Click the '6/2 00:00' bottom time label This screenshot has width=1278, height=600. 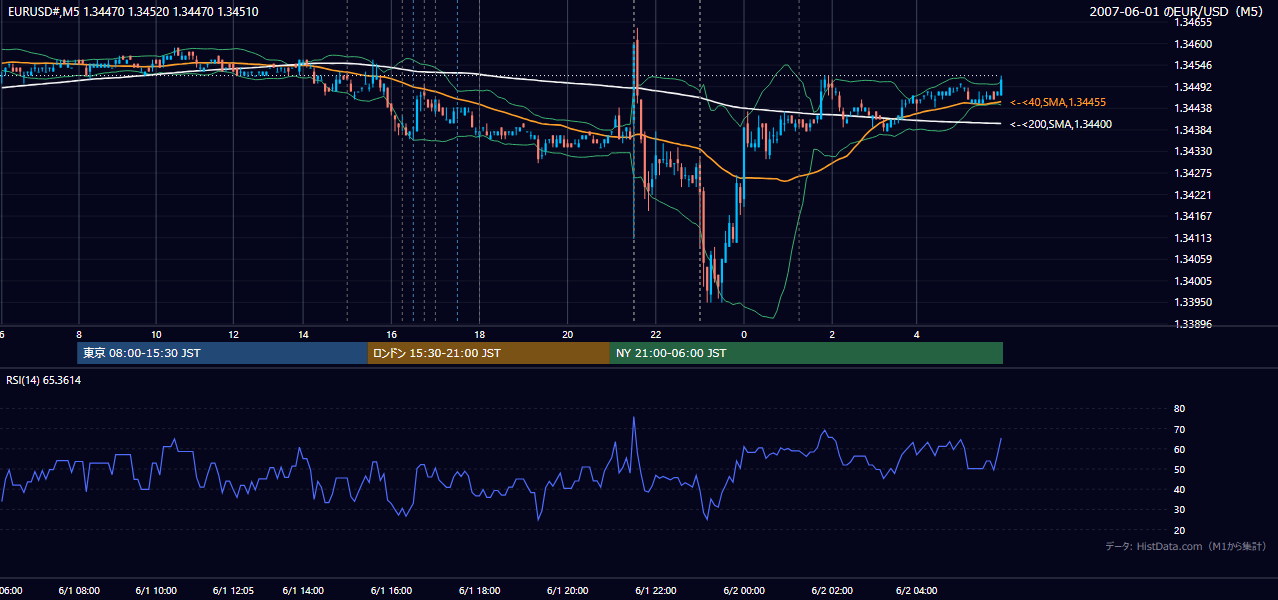tap(743, 591)
